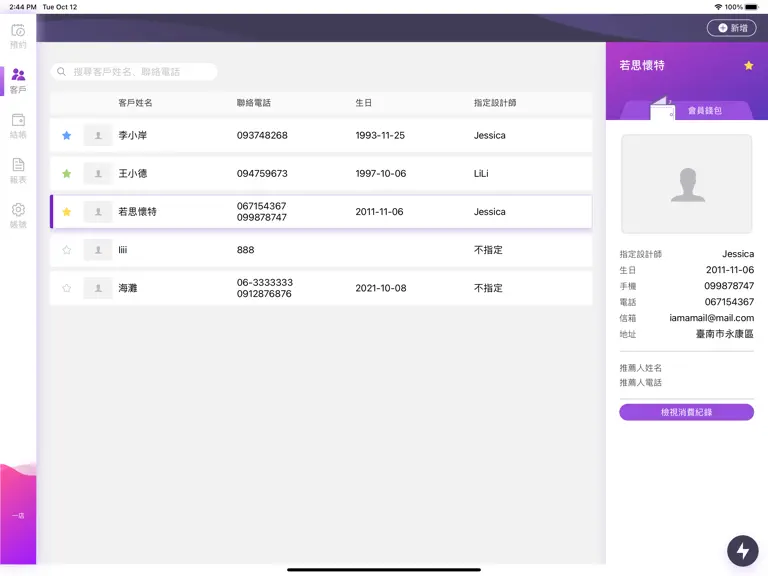The height and width of the screenshot is (576, 768).
Task: Select customer name 海灘
Action: 128,288
